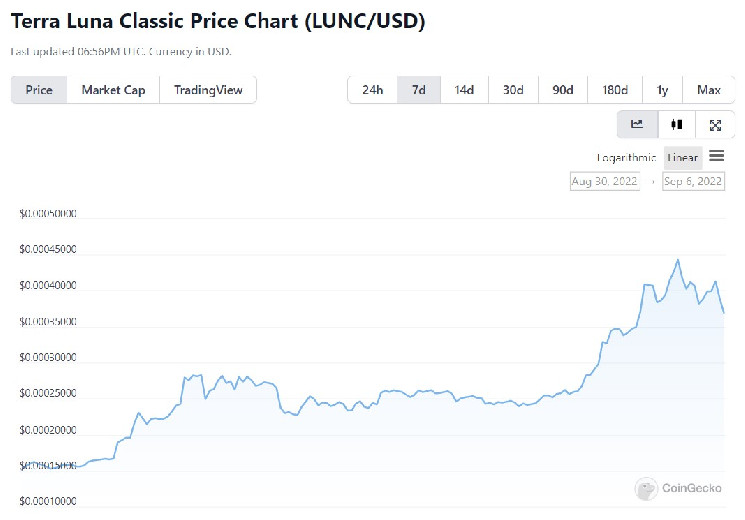This screenshot has height=520, width=745.
Task: Pick the 90d time range
Action: [563, 90]
